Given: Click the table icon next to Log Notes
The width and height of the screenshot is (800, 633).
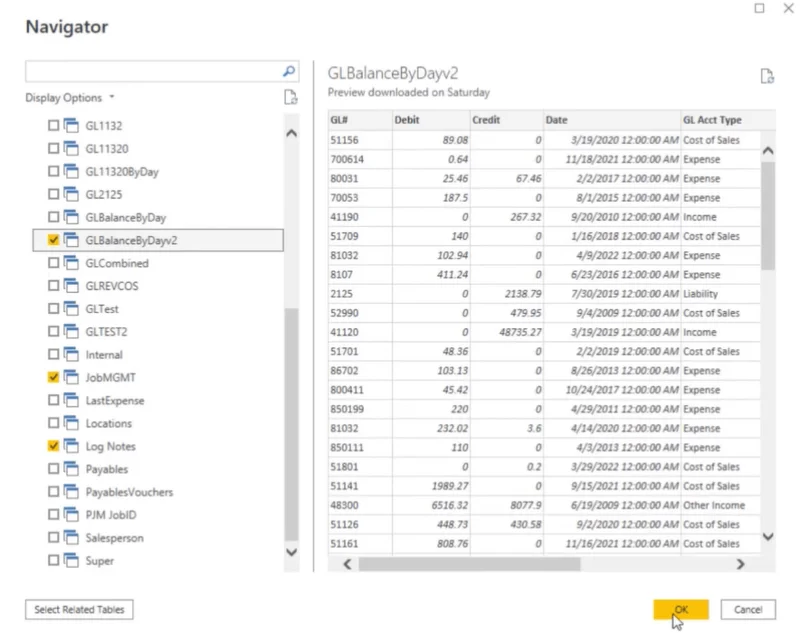Looking at the screenshot, I should click(71, 446).
